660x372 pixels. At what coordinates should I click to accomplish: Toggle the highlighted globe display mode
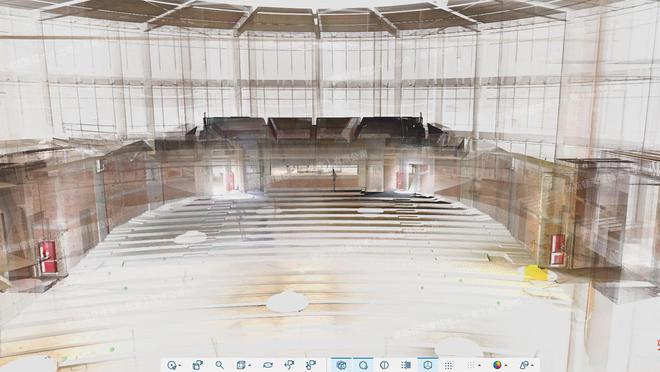pyautogui.click(x=342, y=365)
